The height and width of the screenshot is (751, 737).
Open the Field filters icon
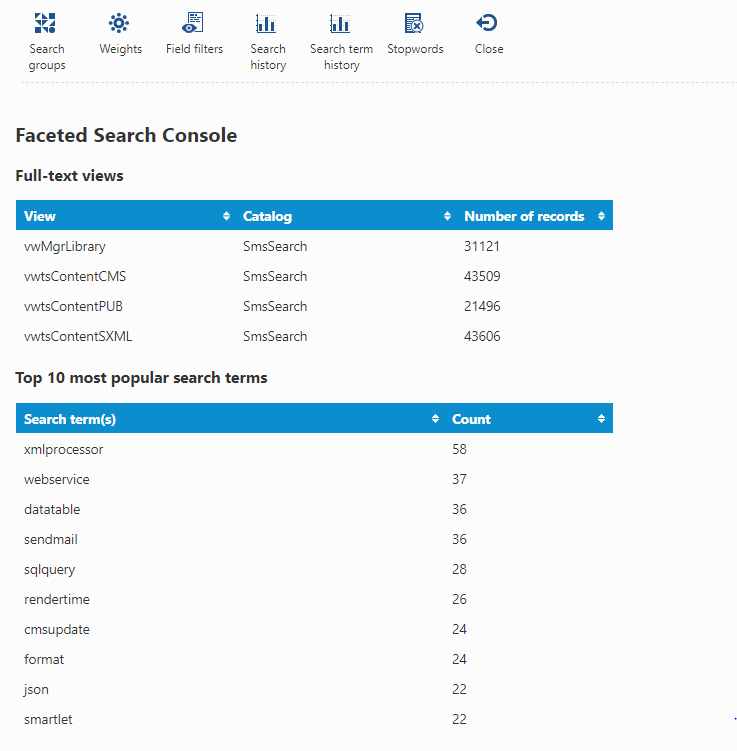click(193, 23)
